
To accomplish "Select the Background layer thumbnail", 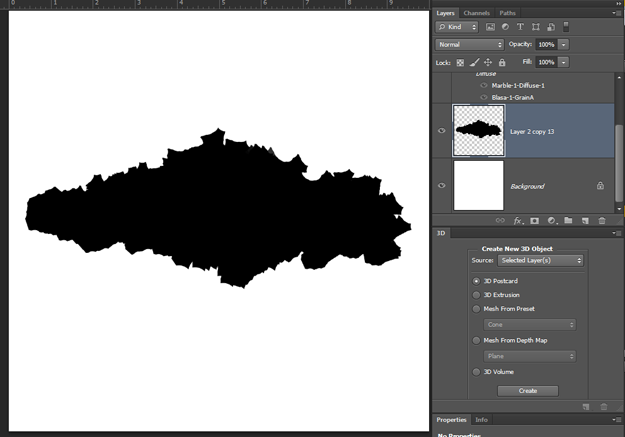I will tap(478, 186).
